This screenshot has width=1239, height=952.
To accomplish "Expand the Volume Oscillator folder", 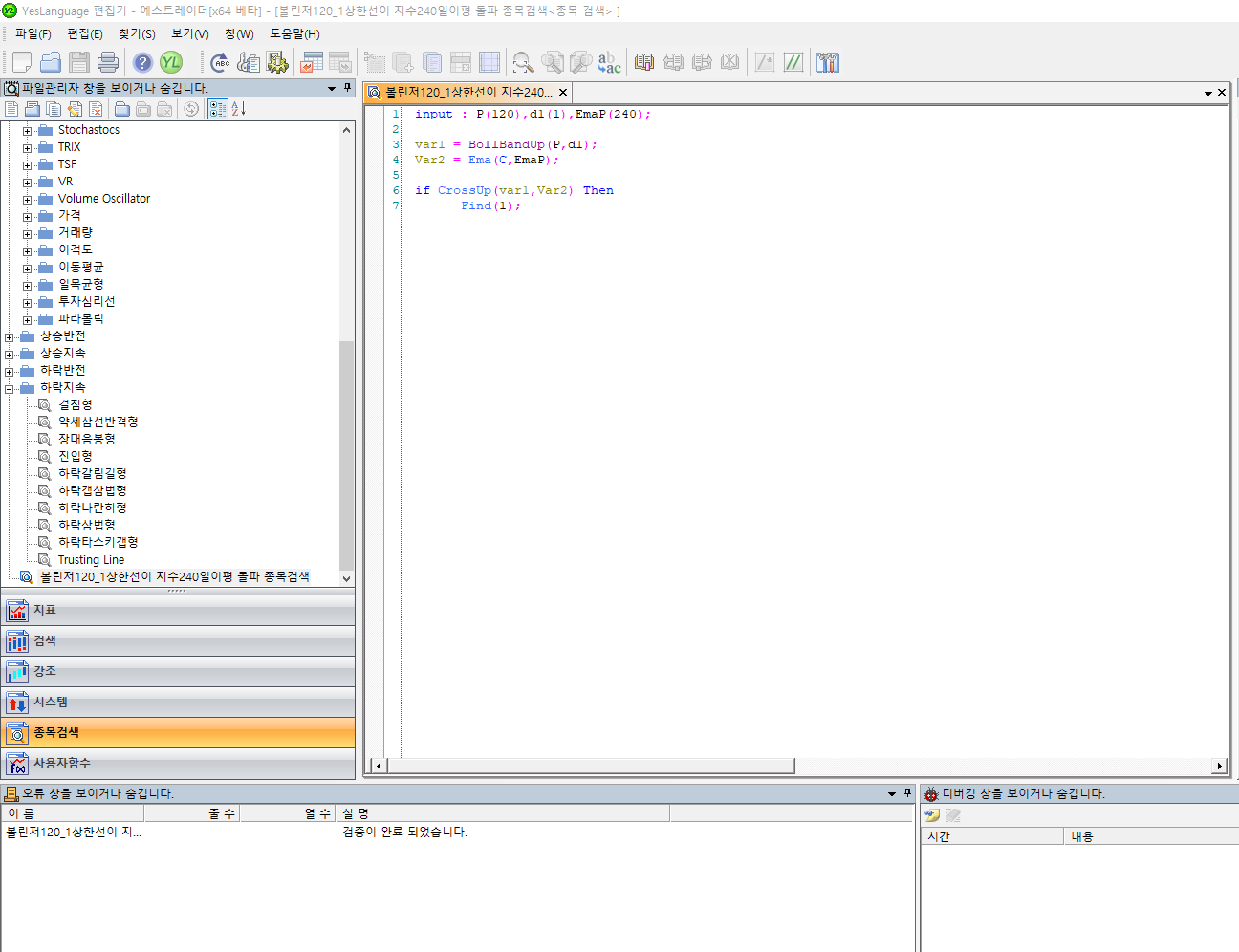I will [x=28, y=200].
